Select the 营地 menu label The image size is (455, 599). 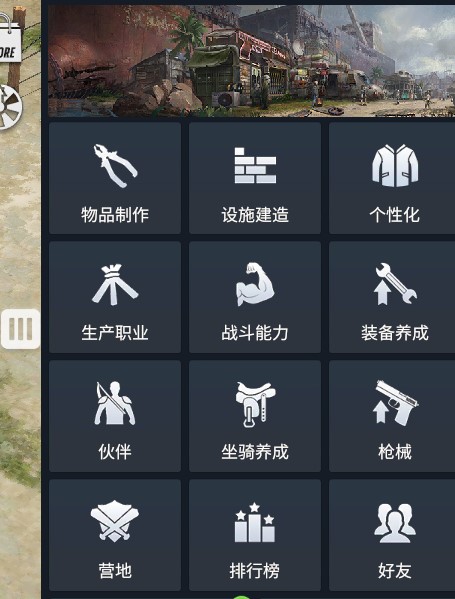pyautogui.click(x=115, y=571)
